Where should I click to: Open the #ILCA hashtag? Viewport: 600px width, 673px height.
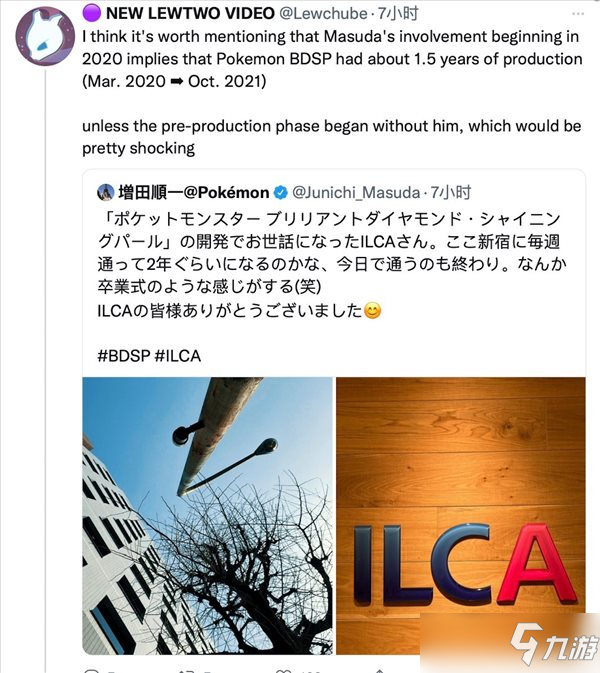(178, 356)
